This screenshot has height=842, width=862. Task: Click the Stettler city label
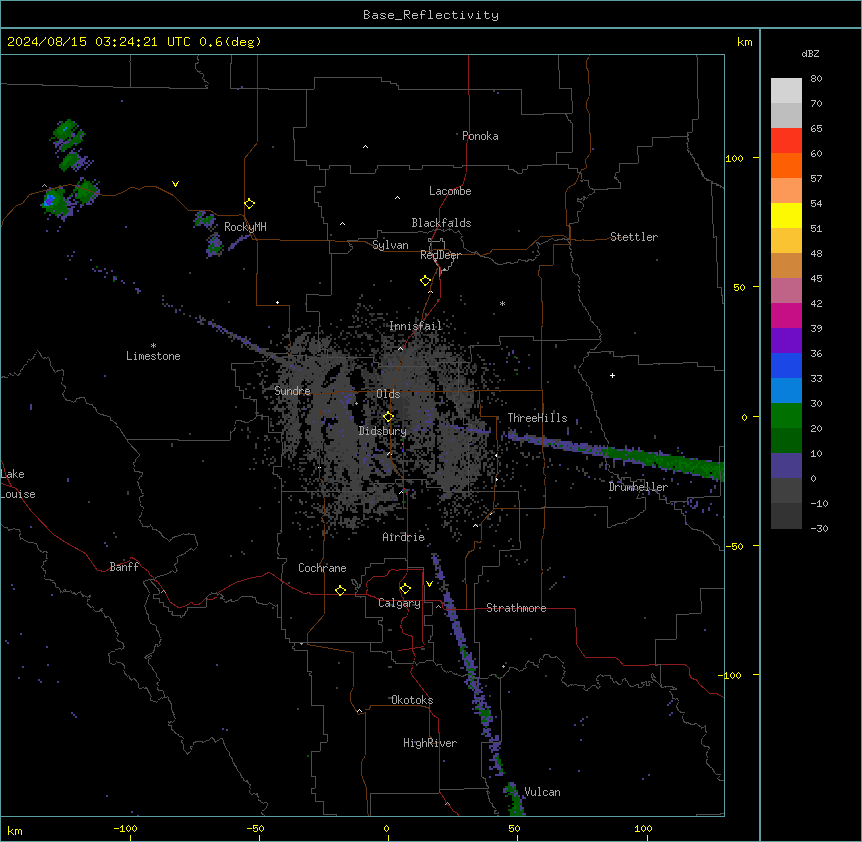pos(634,237)
